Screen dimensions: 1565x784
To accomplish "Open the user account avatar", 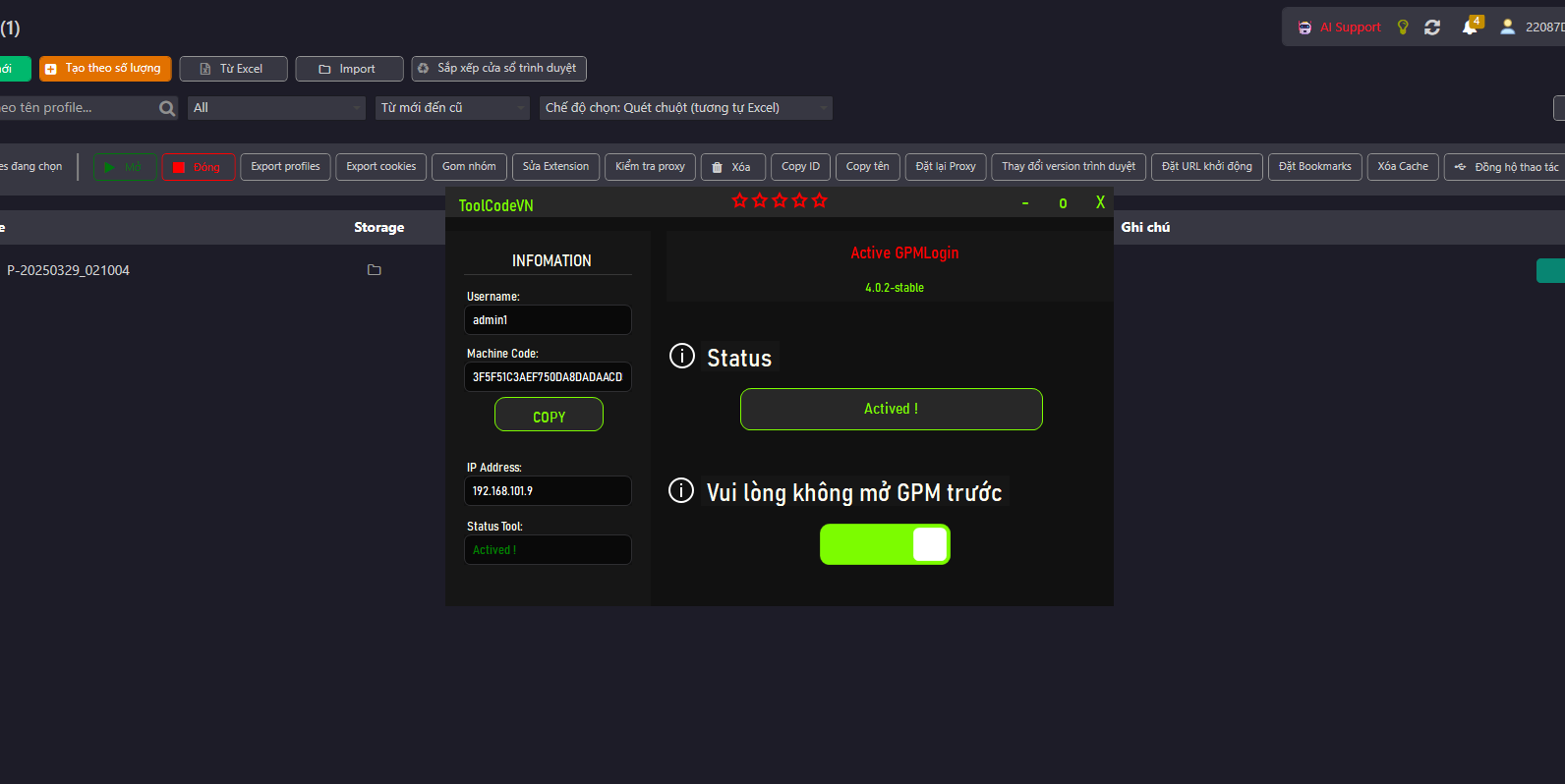I will click(1507, 28).
